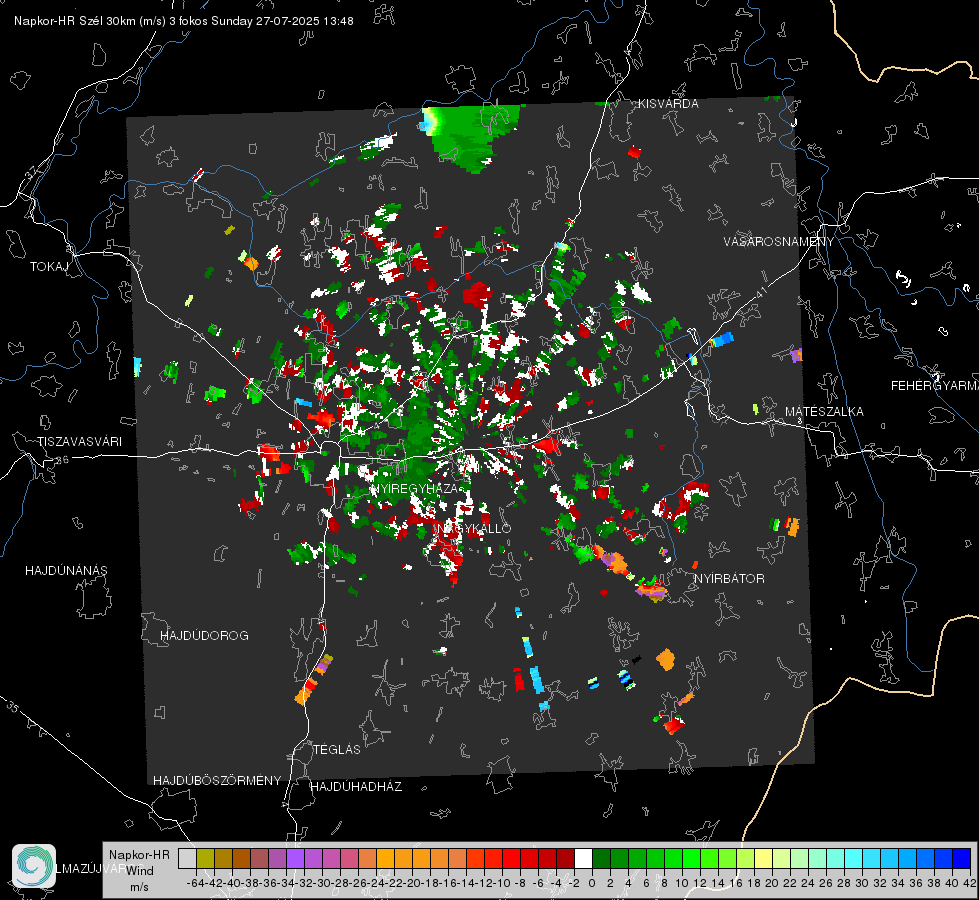Click the HAJDÚHADHÁZ city label

[356, 787]
